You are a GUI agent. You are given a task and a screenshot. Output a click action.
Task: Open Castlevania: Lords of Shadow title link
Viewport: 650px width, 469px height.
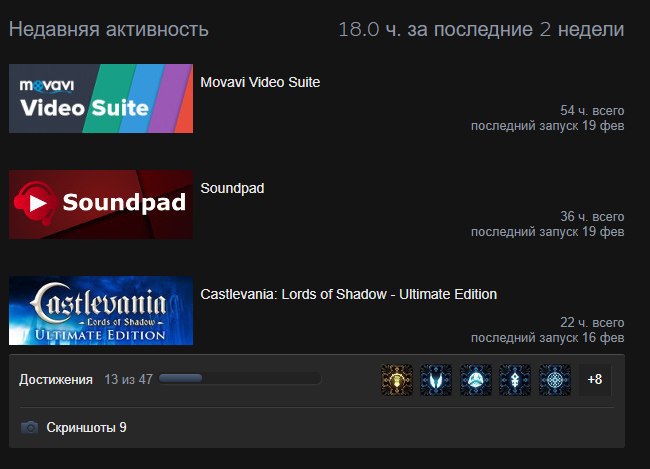(x=349, y=294)
